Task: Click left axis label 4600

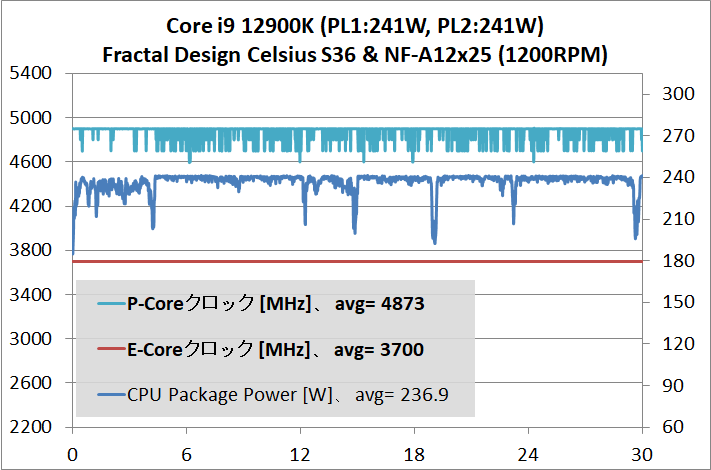Action: [30, 162]
